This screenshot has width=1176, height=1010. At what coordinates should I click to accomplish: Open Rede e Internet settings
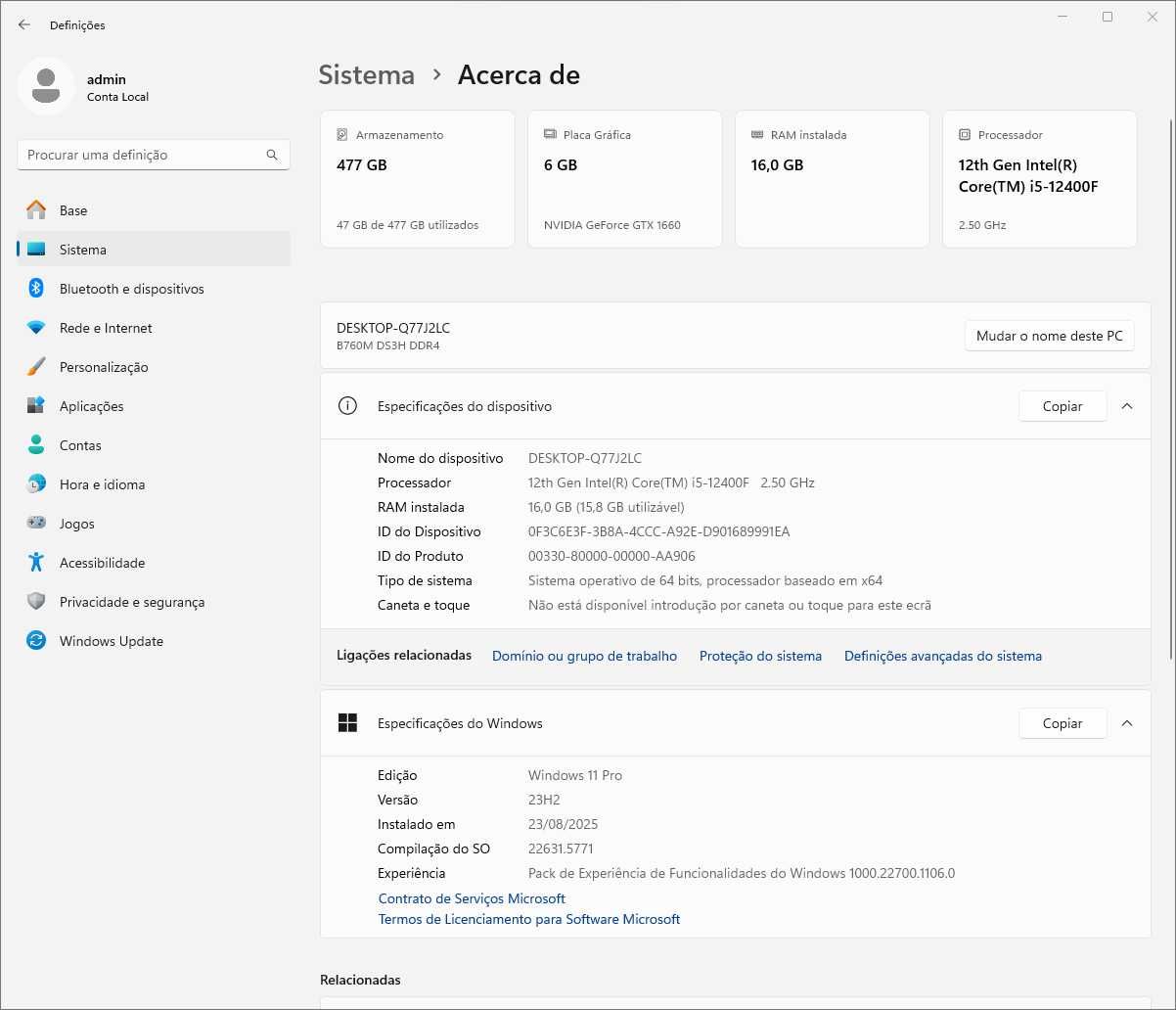(x=154, y=328)
